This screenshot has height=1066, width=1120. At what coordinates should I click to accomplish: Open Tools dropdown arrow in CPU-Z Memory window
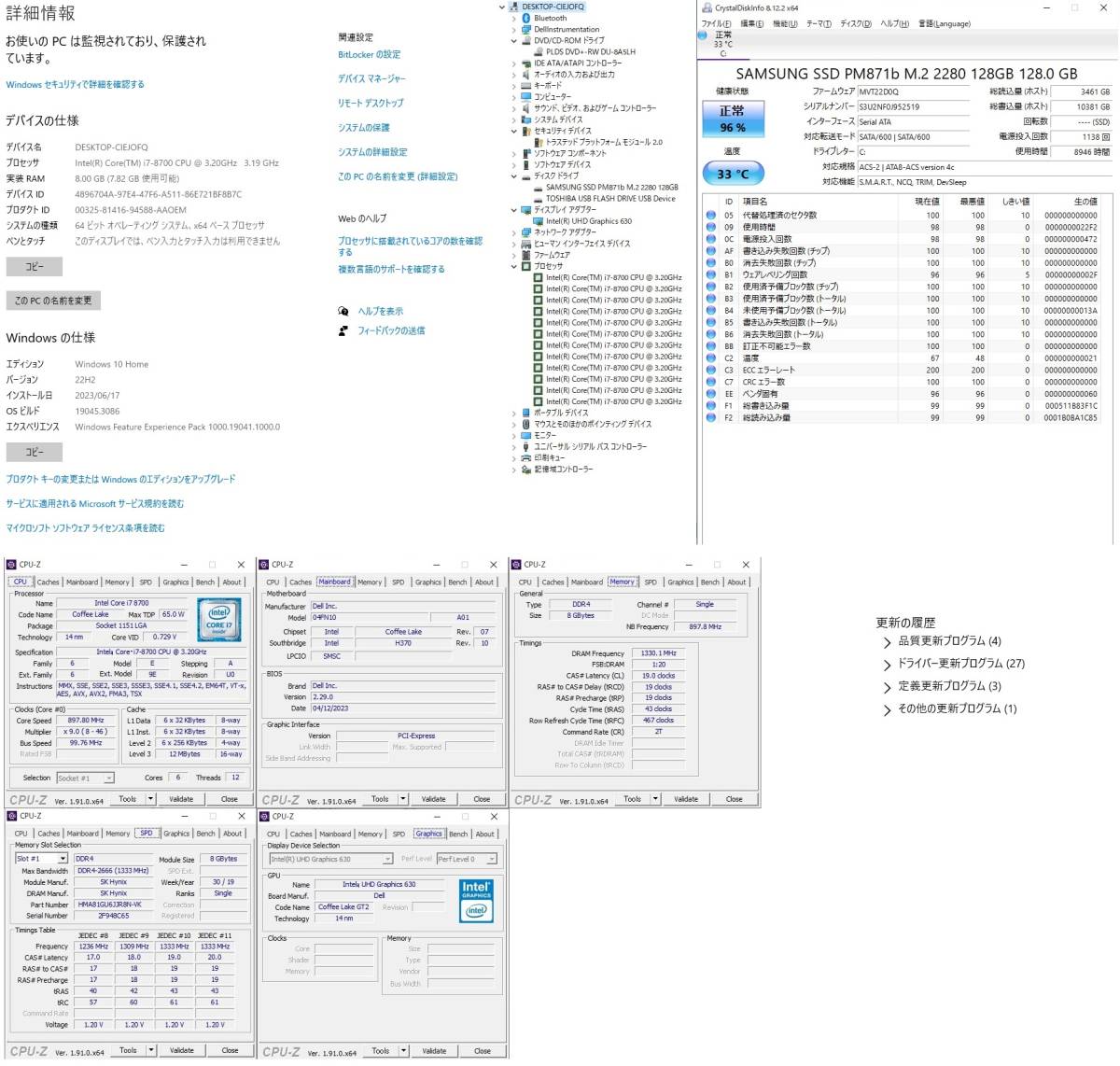(x=656, y=799)
